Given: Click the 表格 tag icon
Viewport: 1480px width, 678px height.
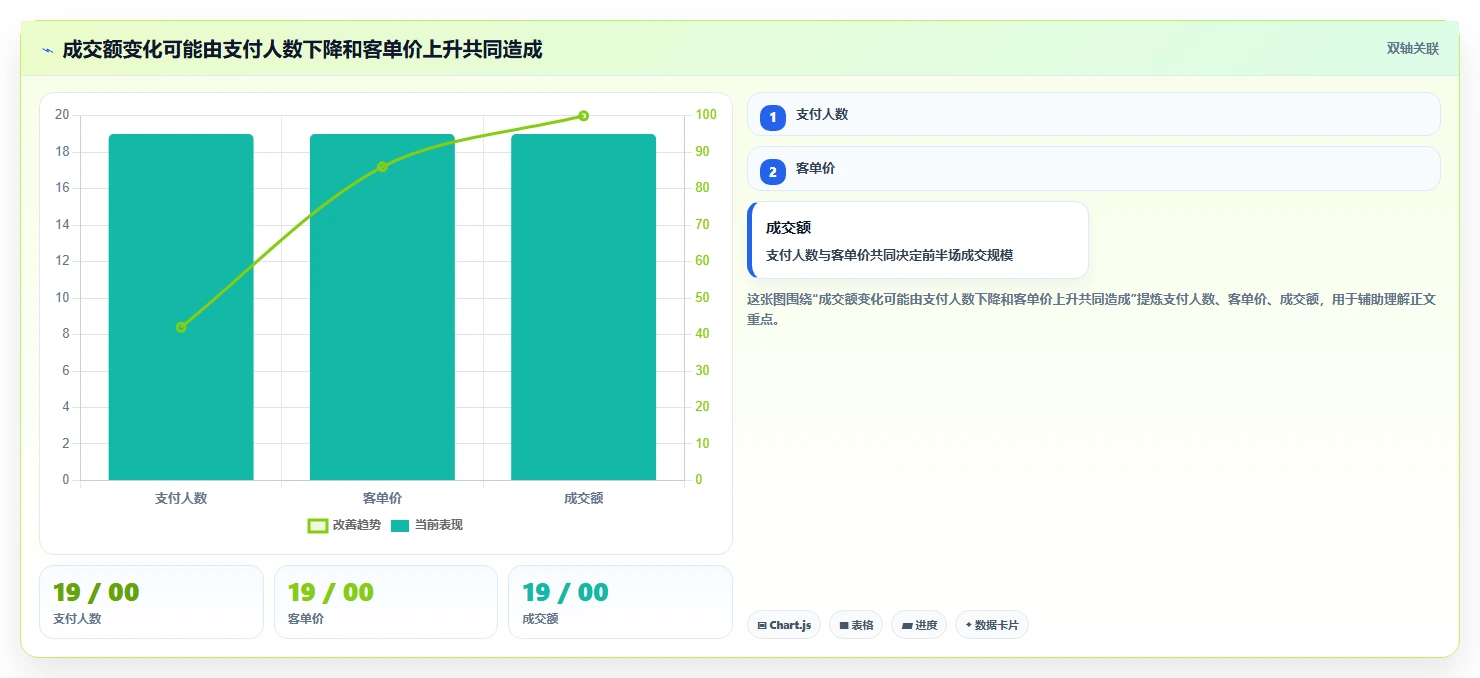Looking at the screenshot, I should coord(844,625).
